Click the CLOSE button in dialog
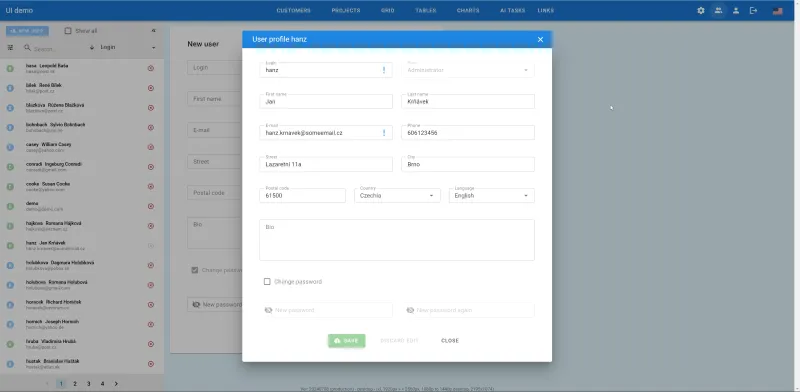 (450, 340)
